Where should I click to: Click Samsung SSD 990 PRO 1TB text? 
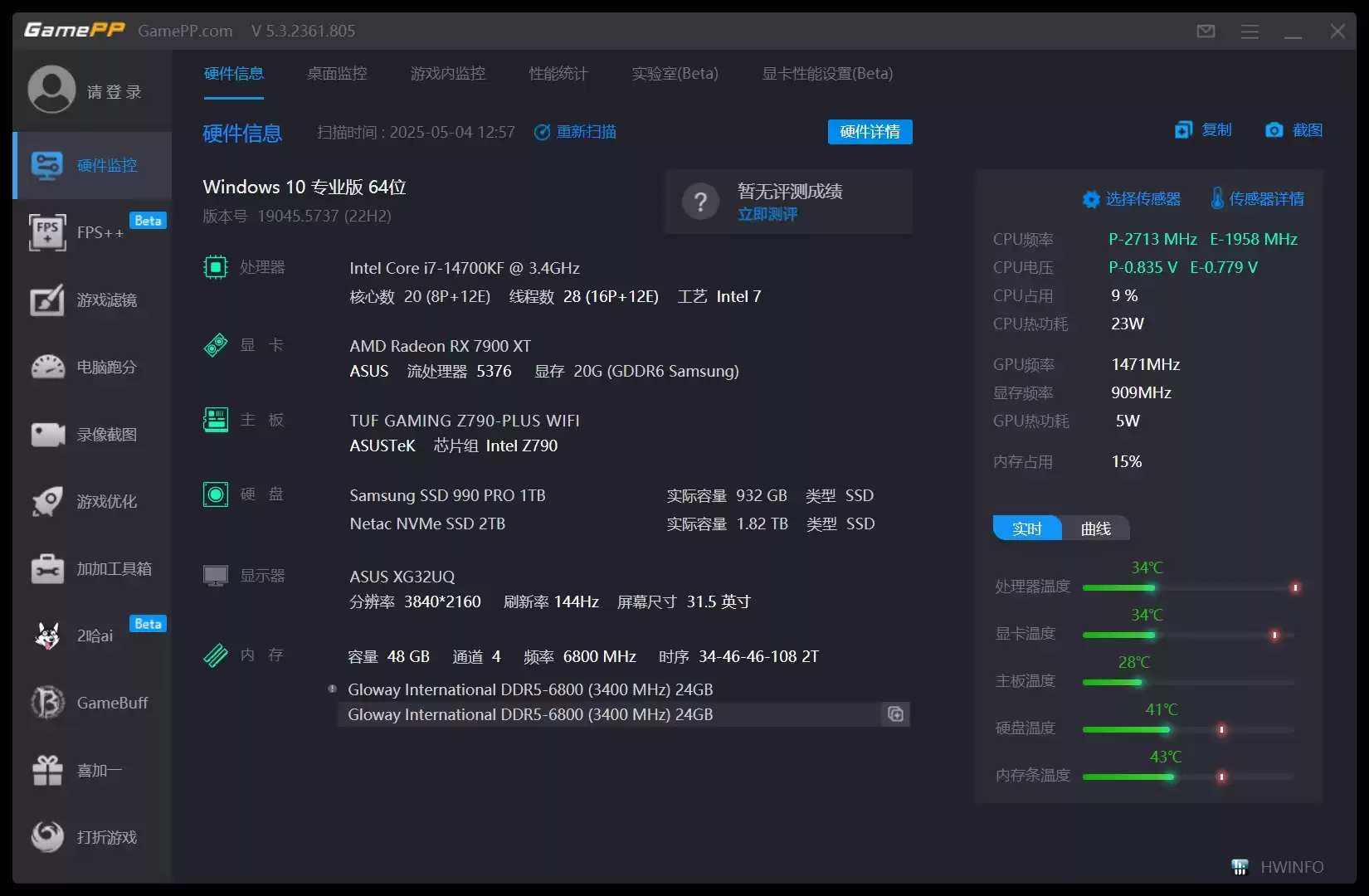(x=447, y=495)
